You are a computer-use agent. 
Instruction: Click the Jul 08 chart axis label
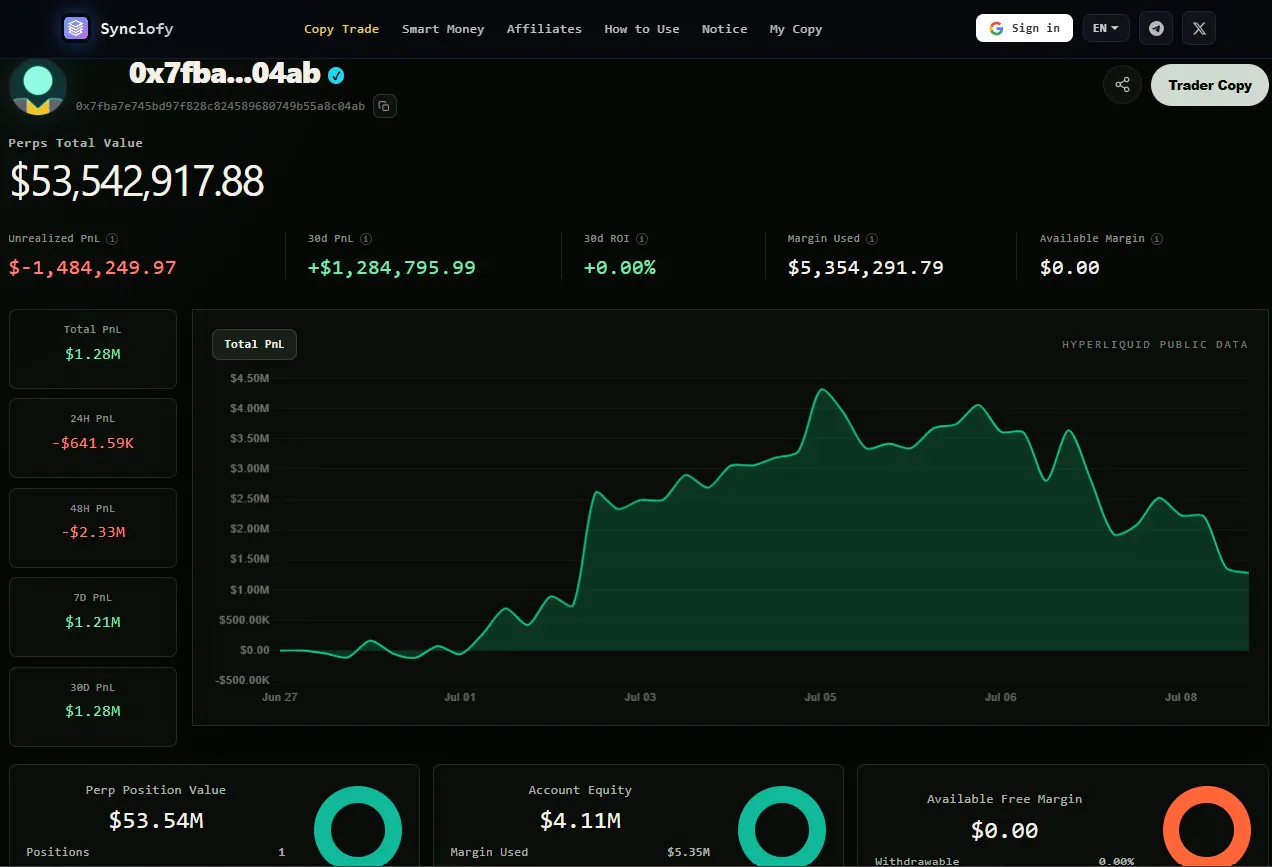[1182, 697]
